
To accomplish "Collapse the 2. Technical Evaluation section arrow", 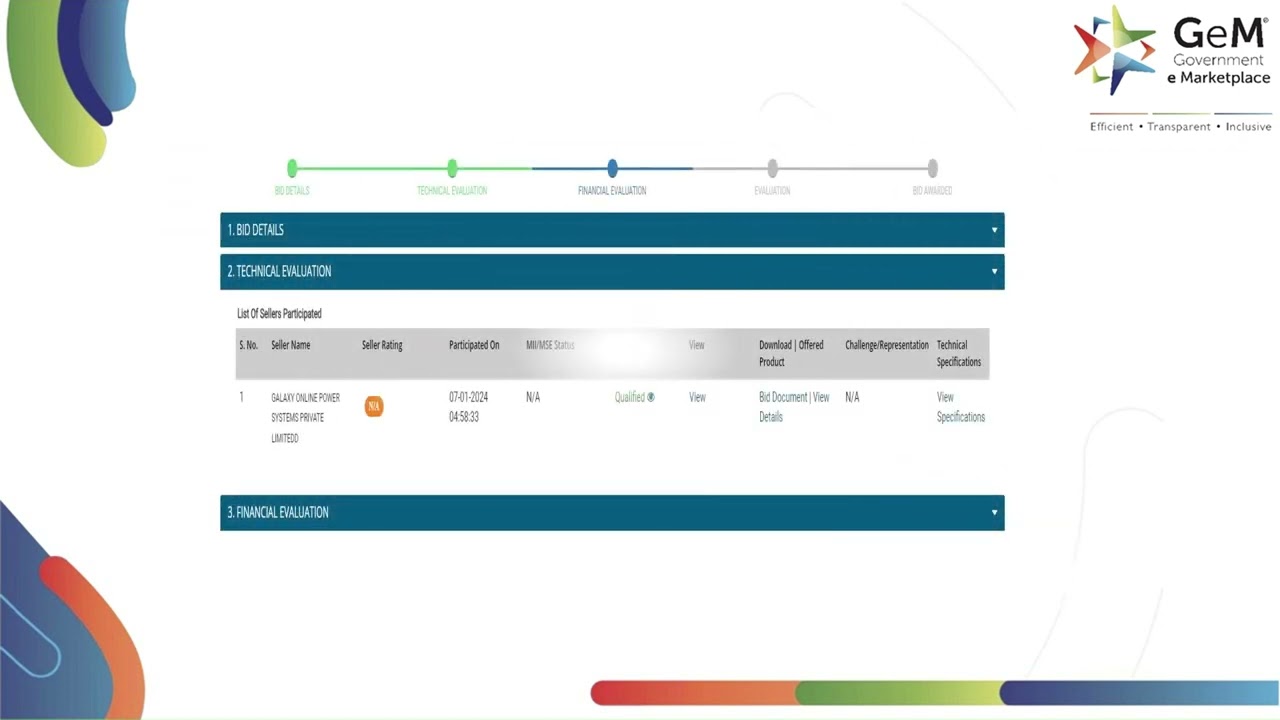I will [x=994, y=271].
